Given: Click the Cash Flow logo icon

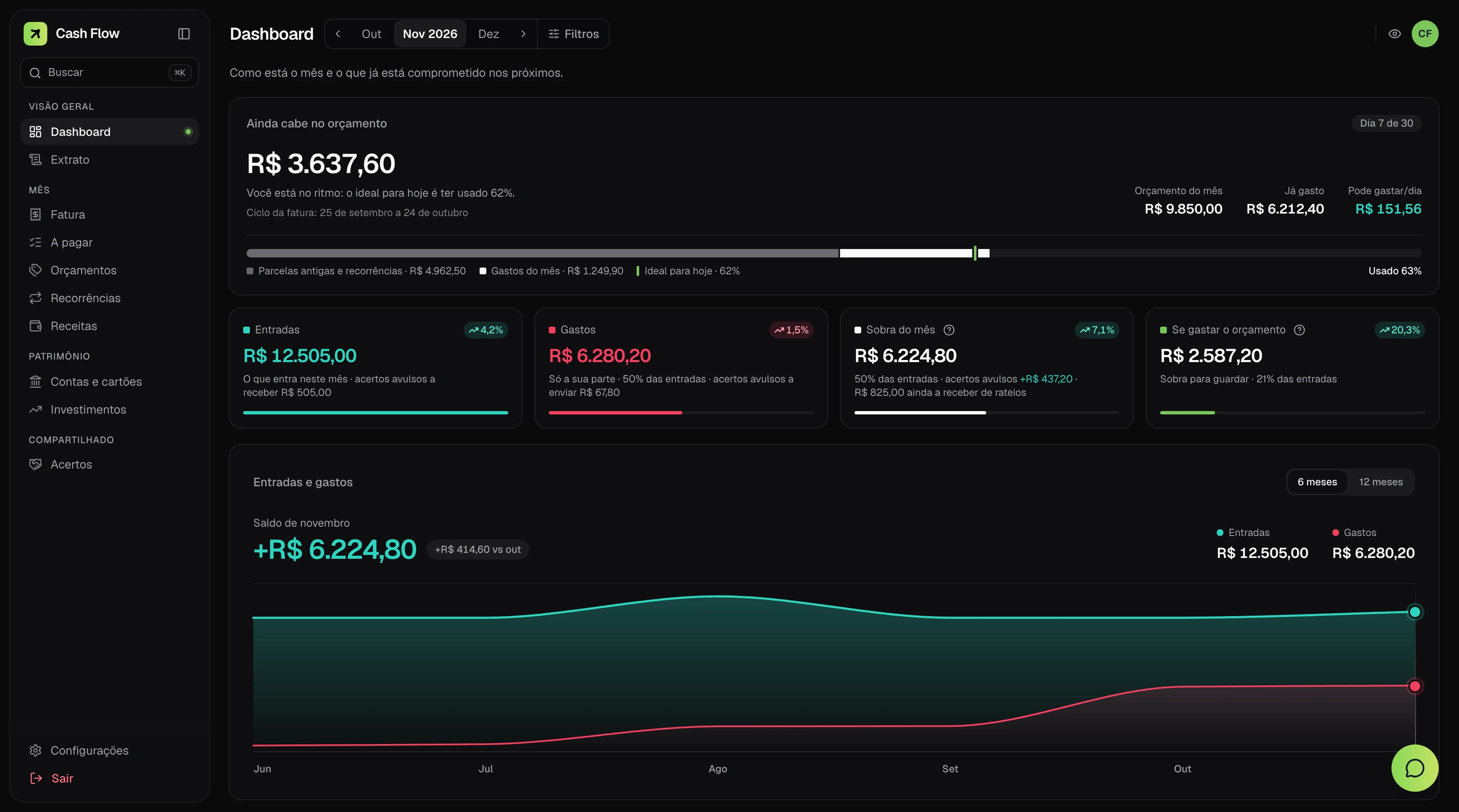Looking at the screenshot, I should point(35,33).
